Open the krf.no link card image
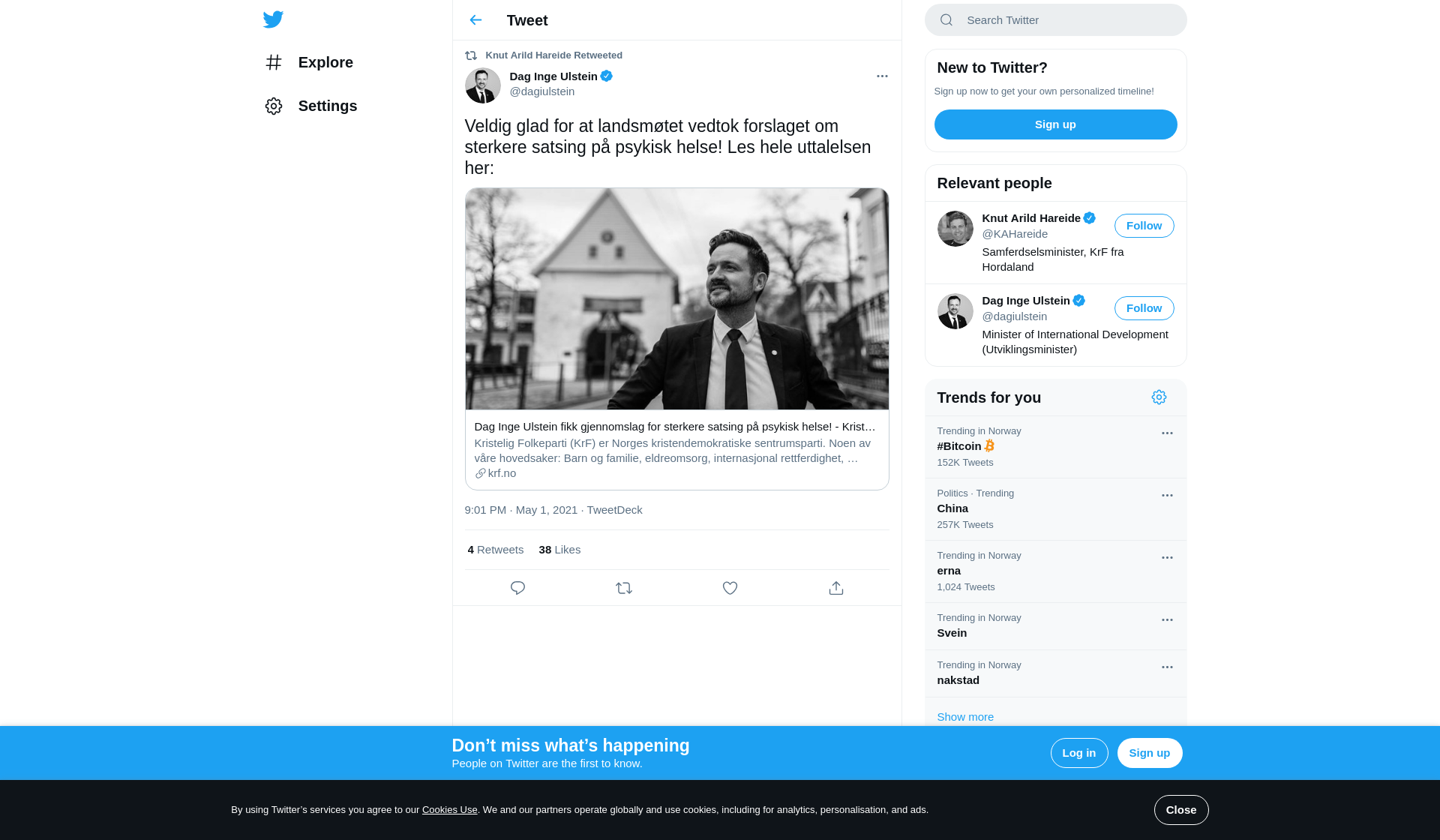 pos(677,299)
